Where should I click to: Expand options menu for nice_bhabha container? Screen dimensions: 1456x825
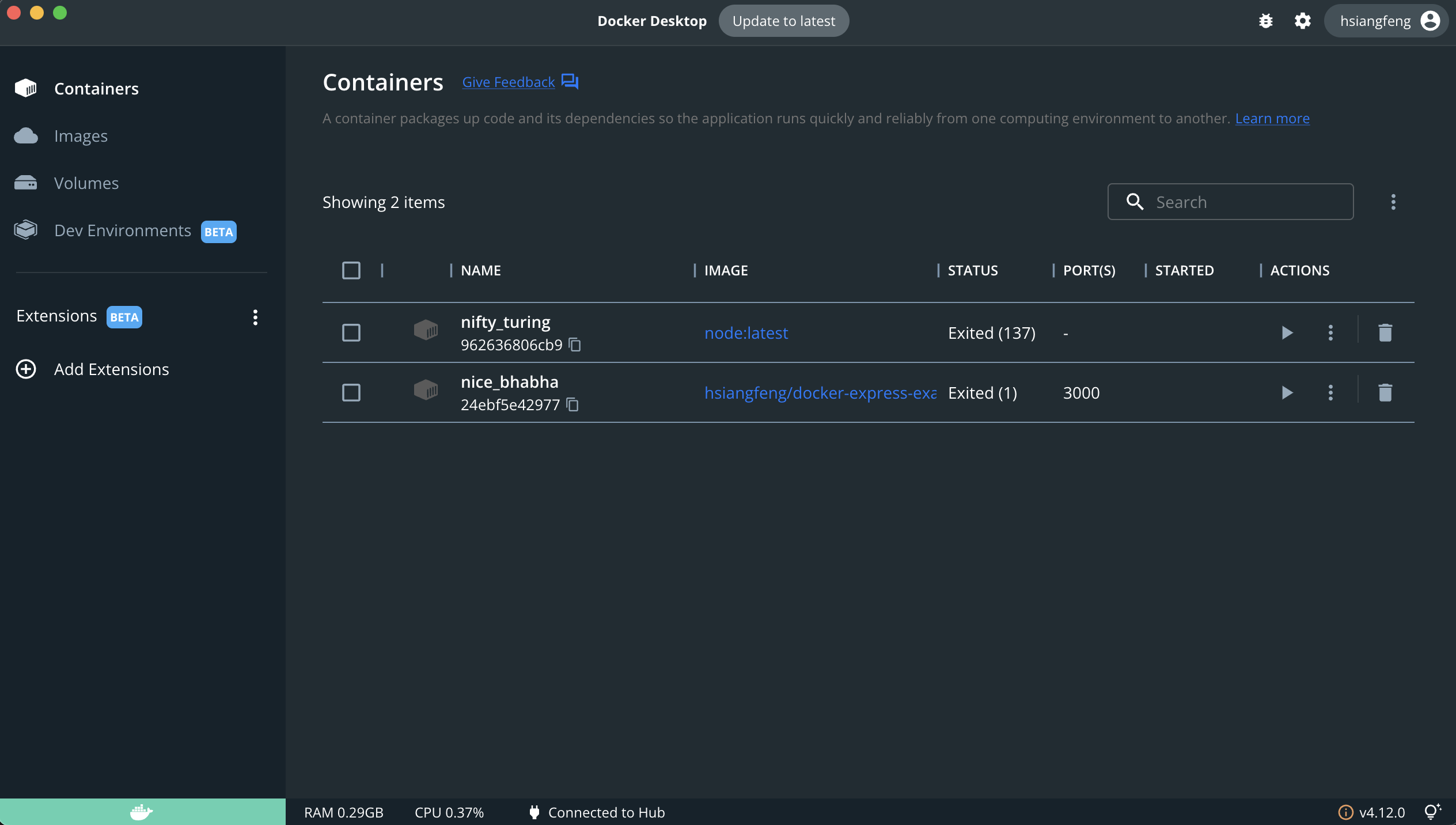tap(1330, 392)
